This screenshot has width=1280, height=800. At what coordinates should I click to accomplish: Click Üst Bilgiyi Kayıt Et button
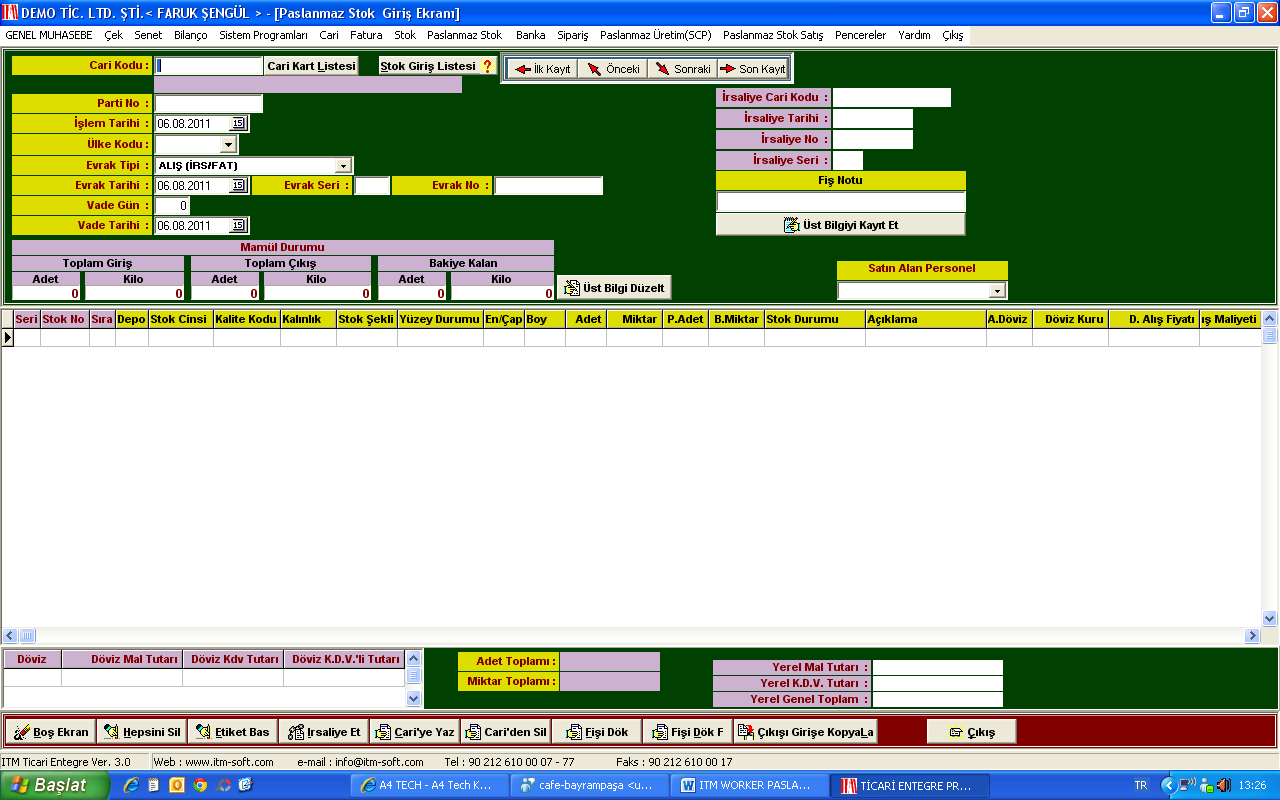click(x=840, y=225)
